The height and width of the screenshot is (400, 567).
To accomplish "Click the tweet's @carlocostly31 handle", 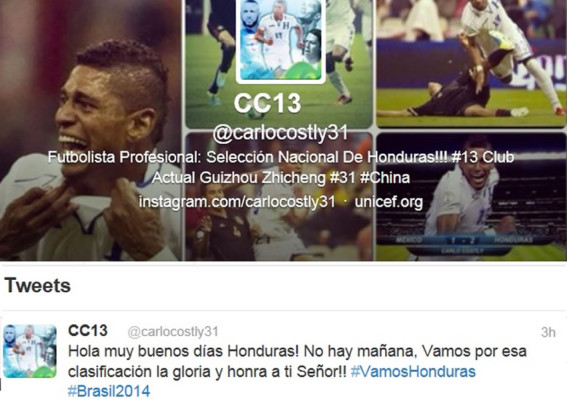I will (x=173, y=332).
